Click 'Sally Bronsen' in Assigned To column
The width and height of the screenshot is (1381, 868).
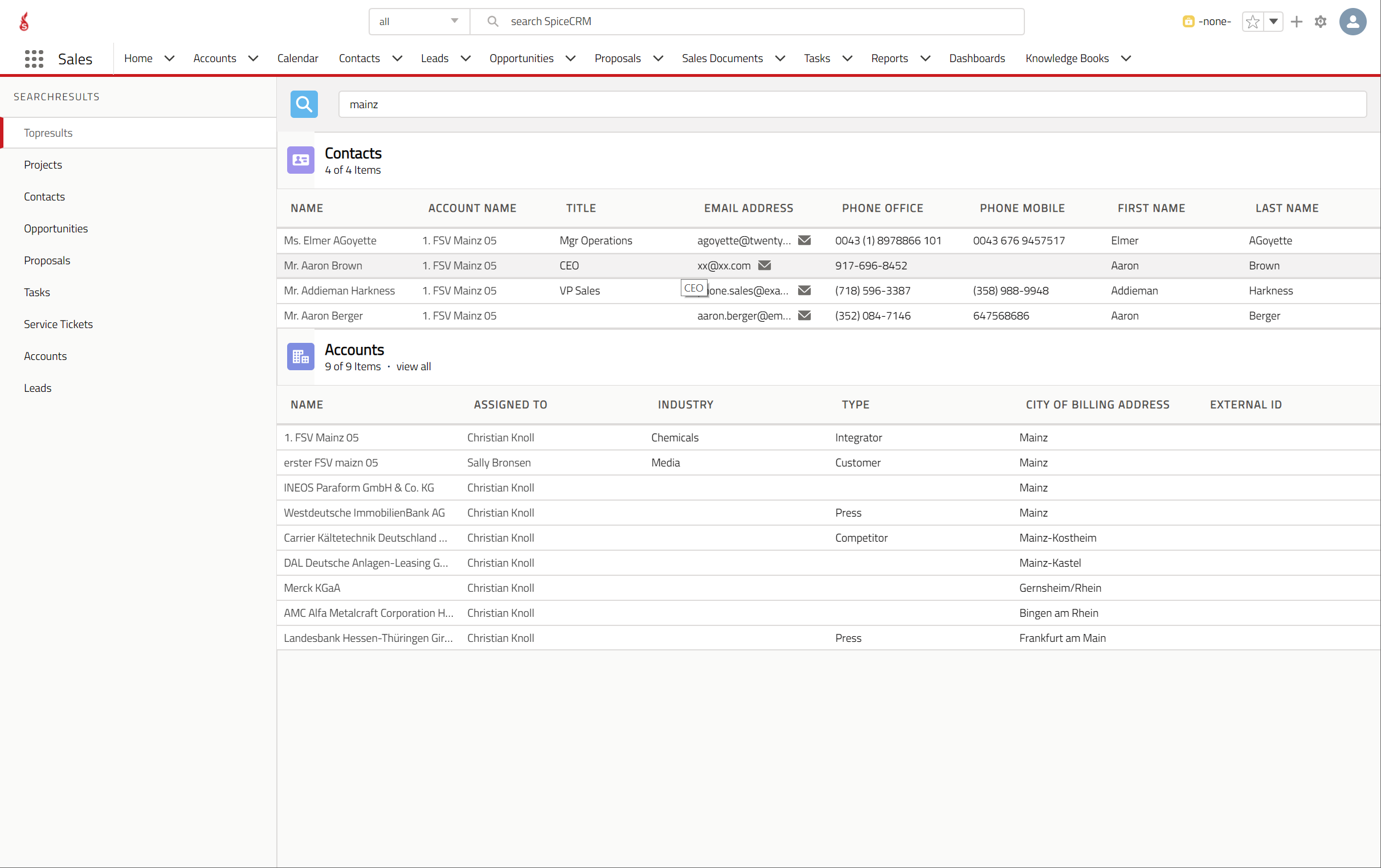499,462
